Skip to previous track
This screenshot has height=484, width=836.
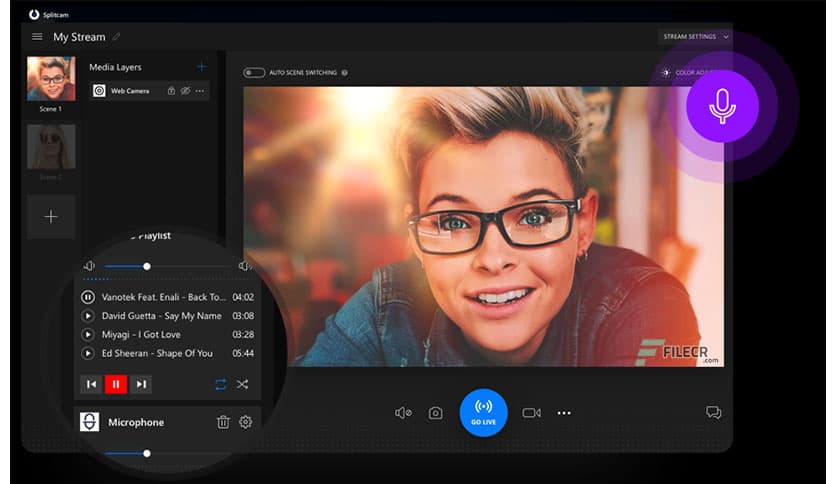[91, 384]
